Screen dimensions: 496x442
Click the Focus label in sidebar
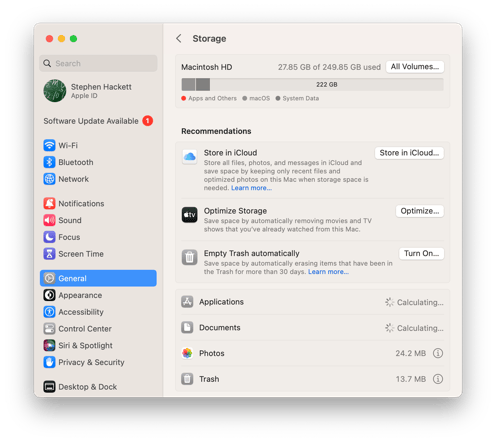tap(69, 237)
